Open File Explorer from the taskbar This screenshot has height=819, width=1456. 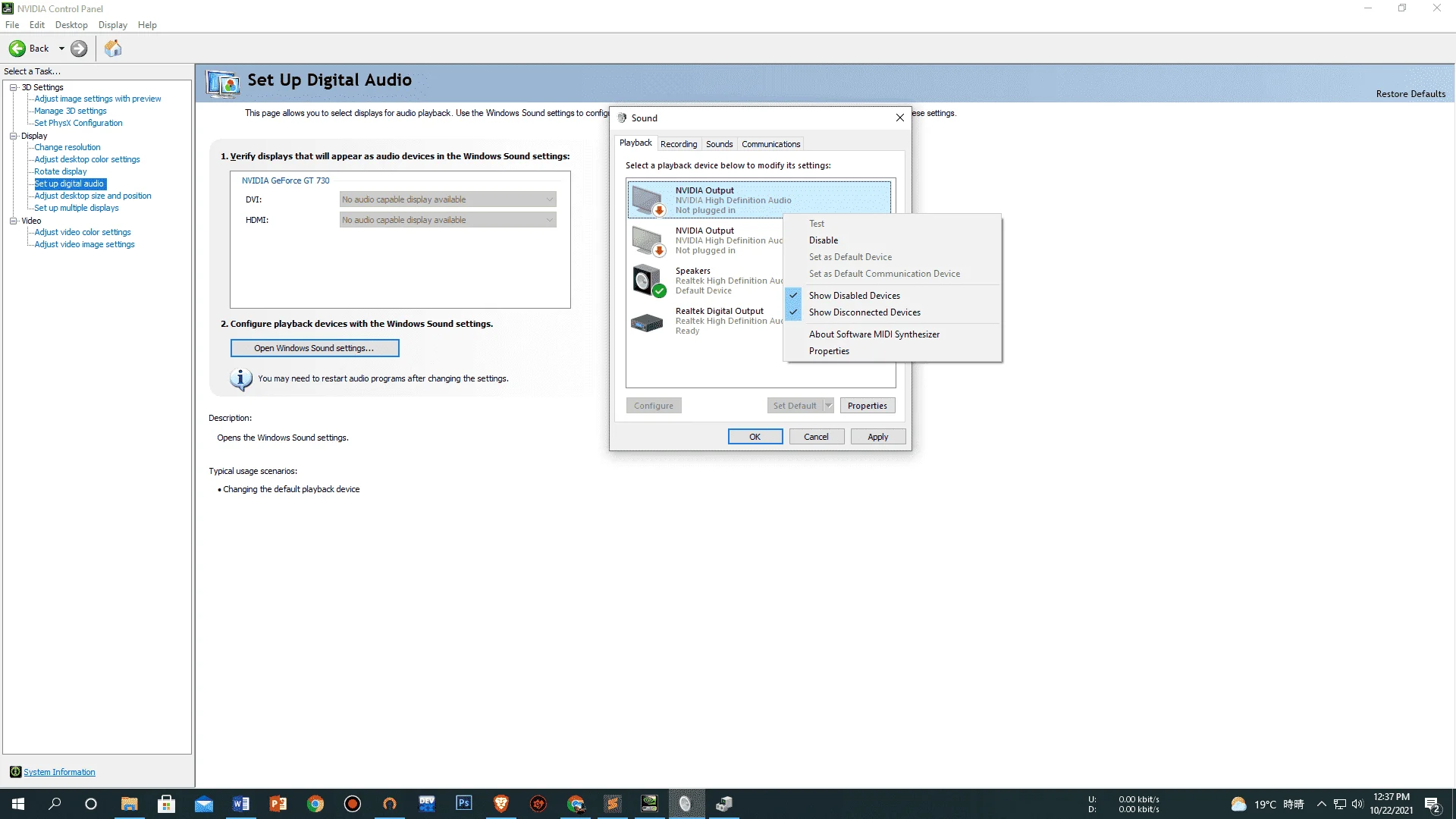(x=129, y=804)
